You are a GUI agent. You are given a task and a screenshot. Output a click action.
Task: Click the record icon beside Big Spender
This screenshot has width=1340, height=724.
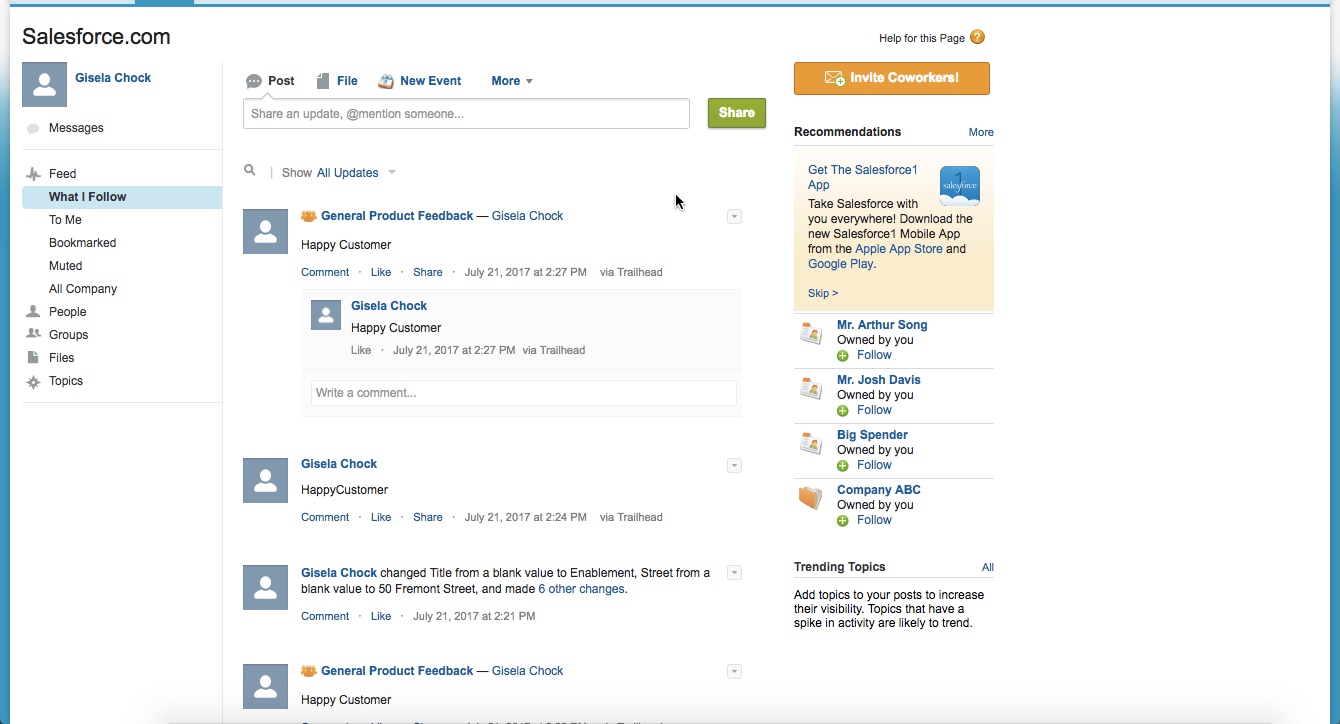[x=811, y=443]
